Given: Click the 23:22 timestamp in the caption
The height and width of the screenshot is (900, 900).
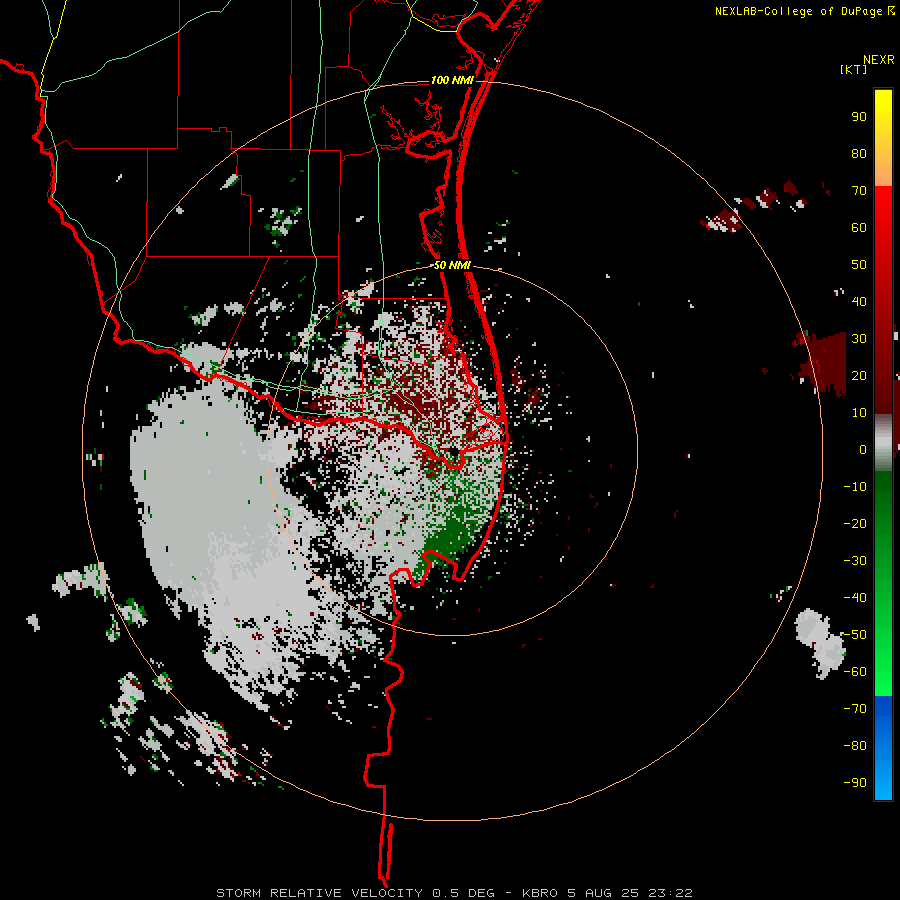Looking at the screenshot, I should coord(671,893).
